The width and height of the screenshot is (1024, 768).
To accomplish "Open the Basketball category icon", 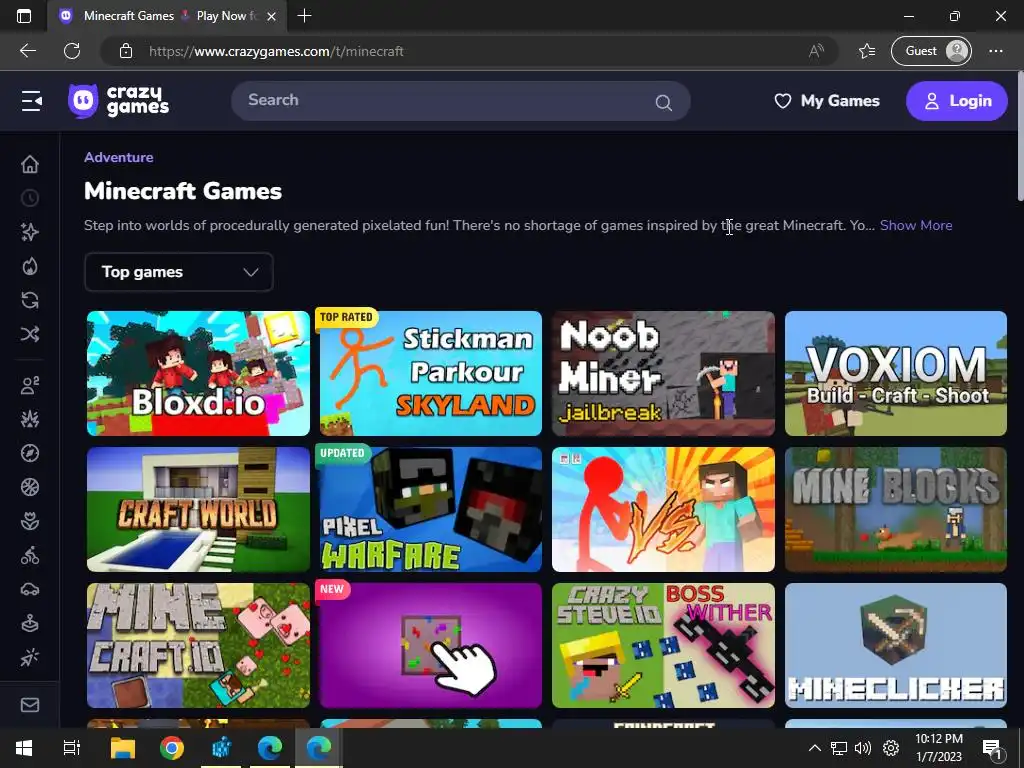I will pos(30,487).
